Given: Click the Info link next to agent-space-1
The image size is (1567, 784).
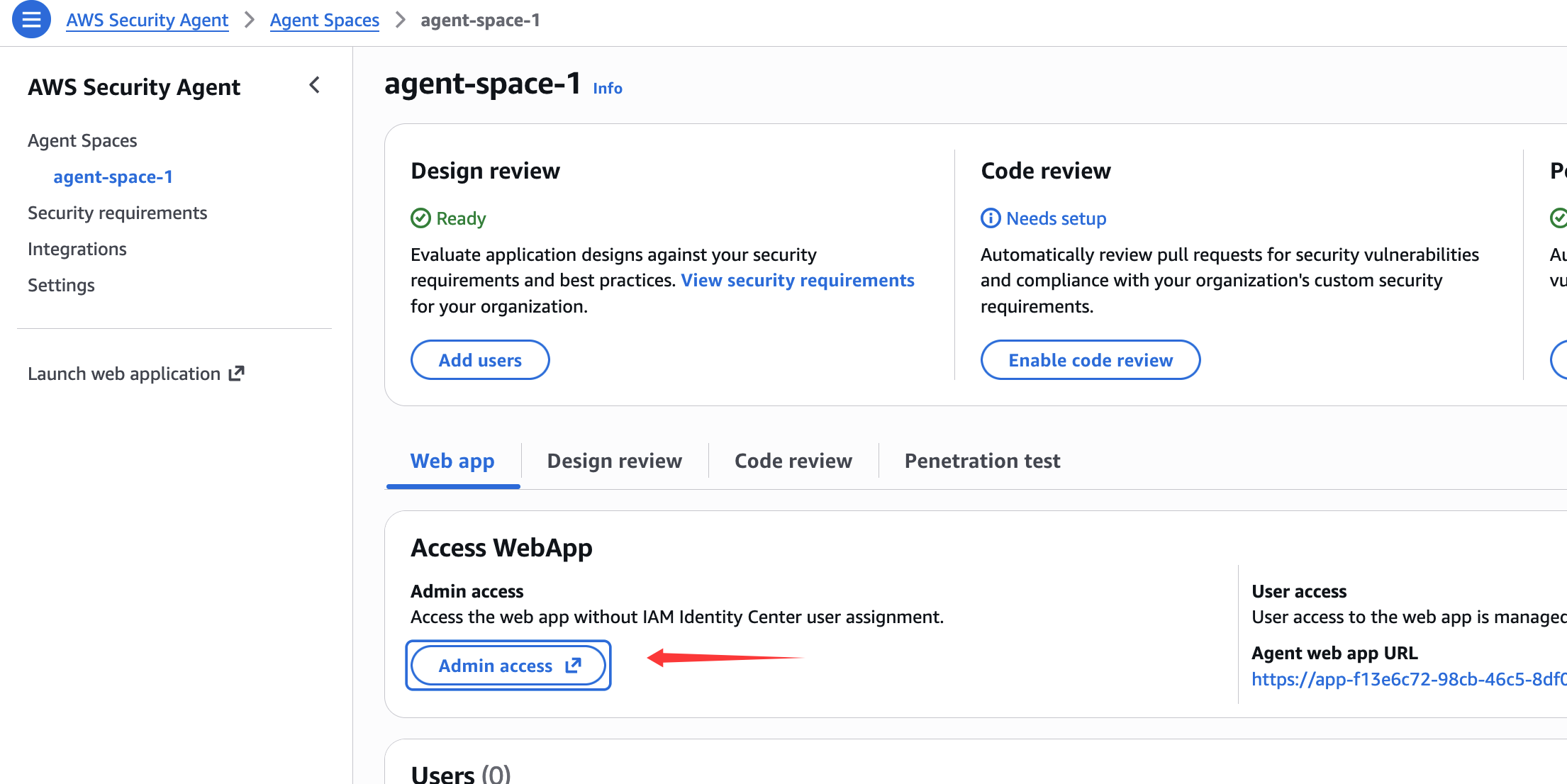Looking at the screenshot, I should [607, 88].
